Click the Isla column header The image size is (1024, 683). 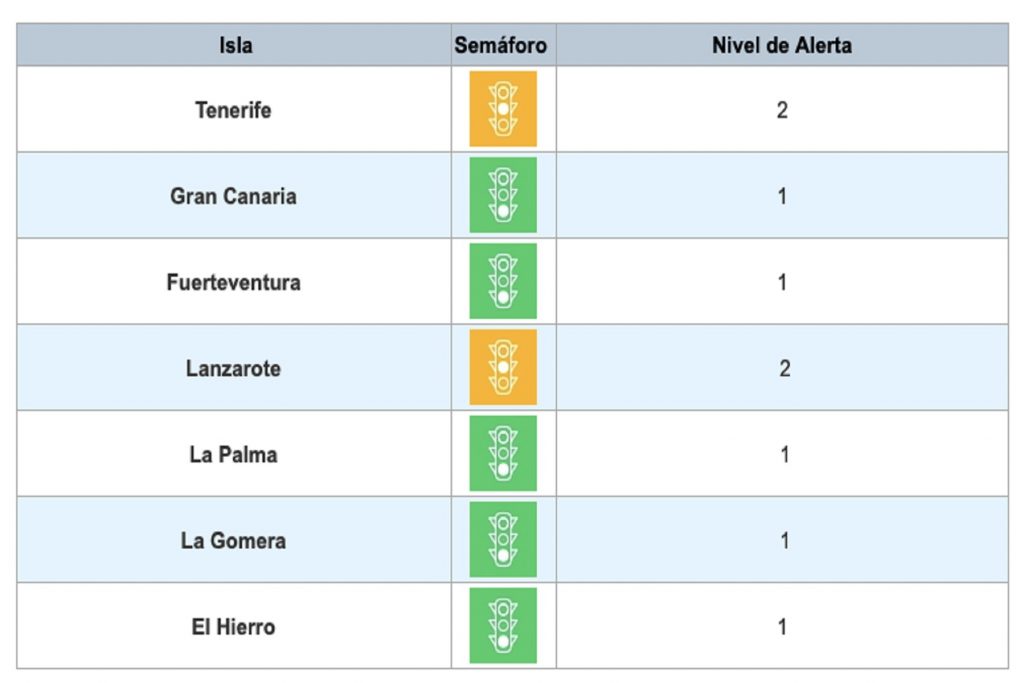[236, 45]
